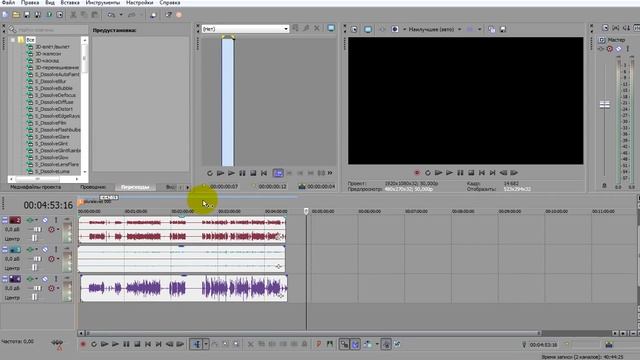
Task: Create a new project from the toolbar
Action: (x=5, y=15)
